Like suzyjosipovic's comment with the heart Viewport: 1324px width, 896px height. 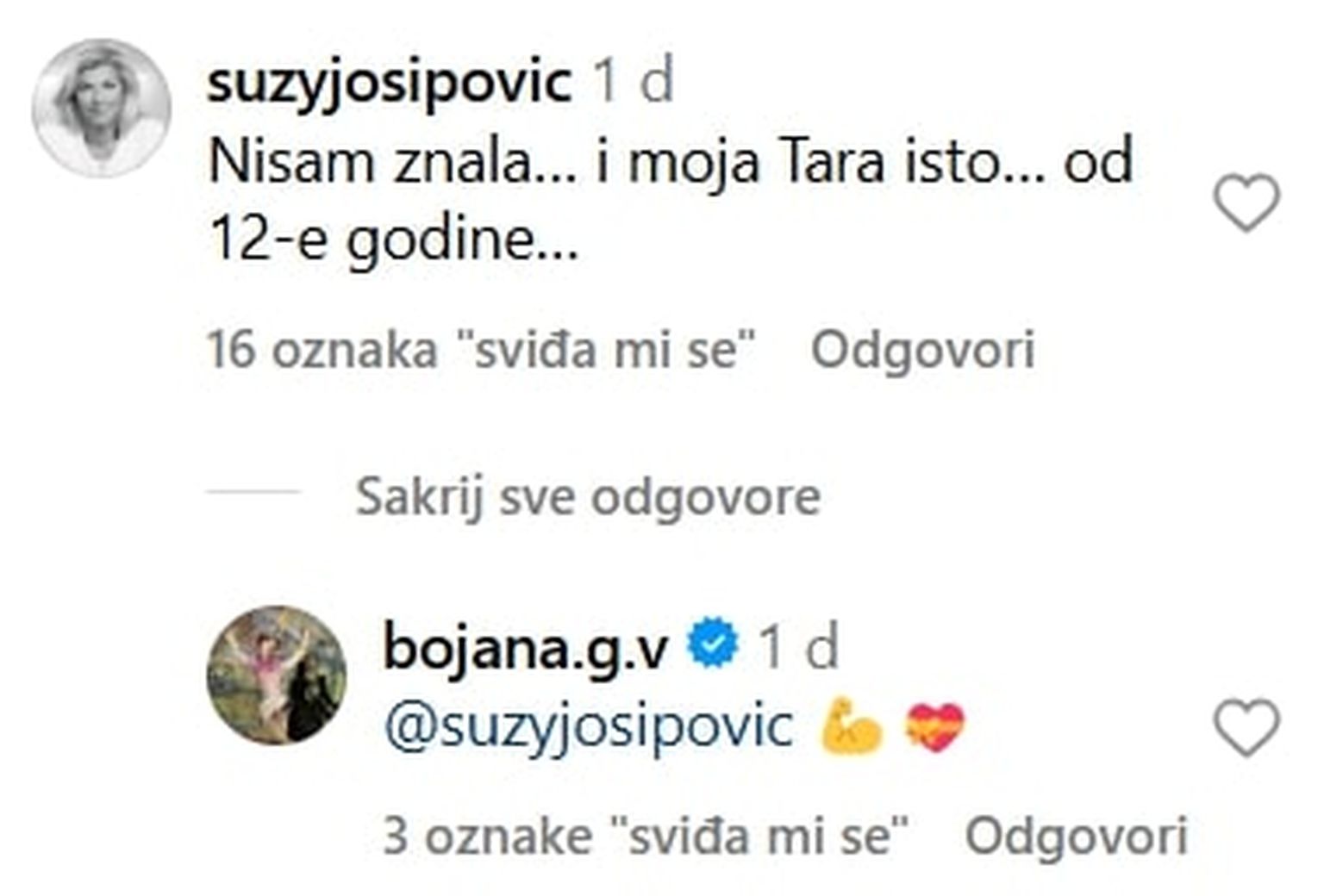click(1246, 202)
